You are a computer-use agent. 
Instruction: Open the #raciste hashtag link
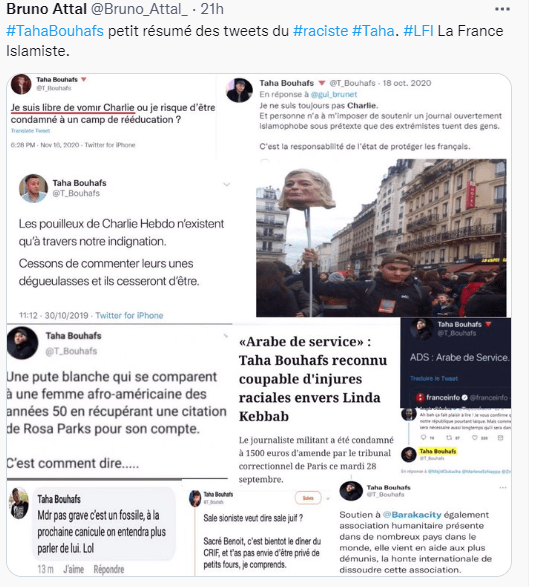click(320, 31)
